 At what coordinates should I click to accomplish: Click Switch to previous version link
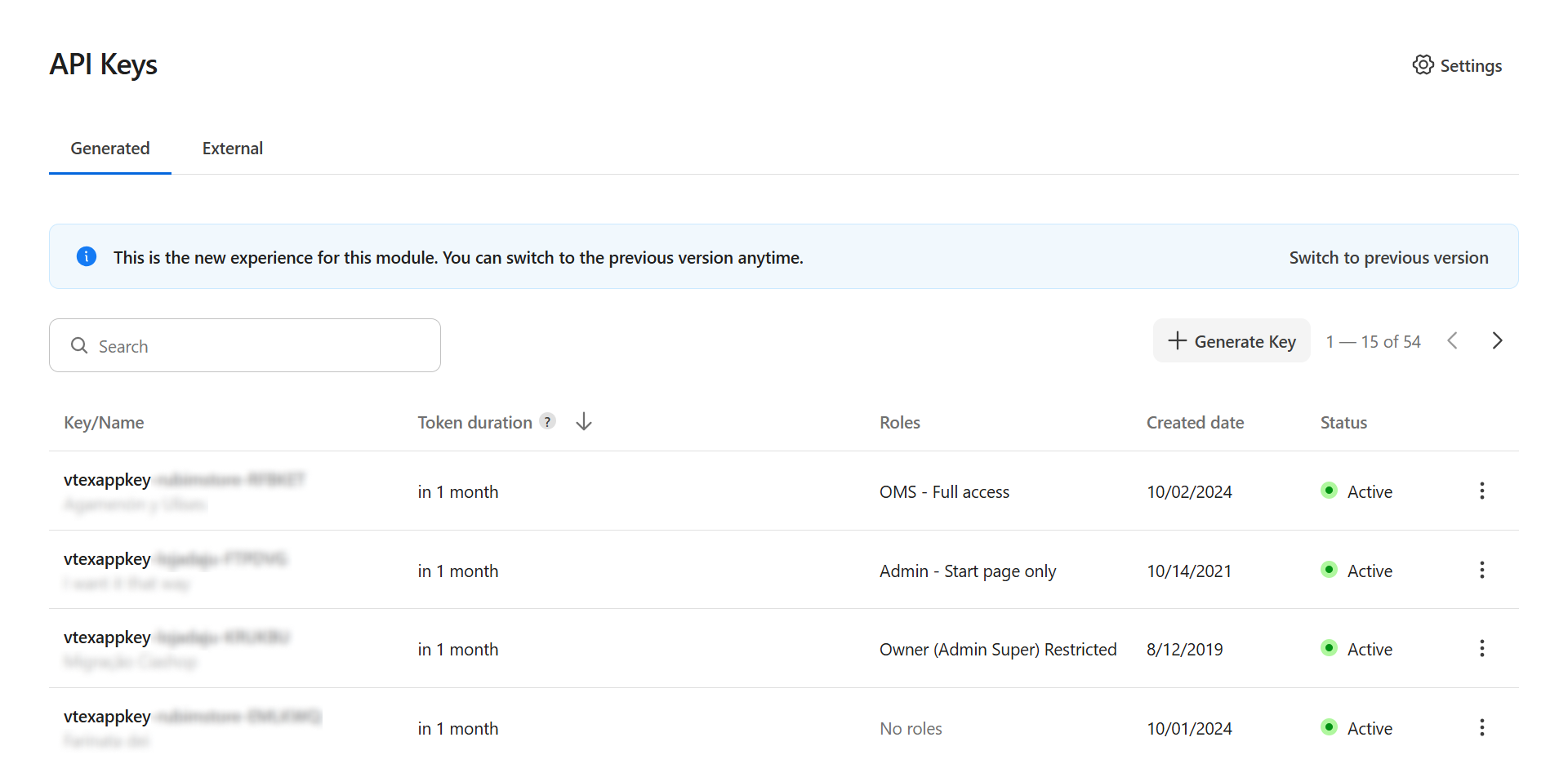(1388, 258)
